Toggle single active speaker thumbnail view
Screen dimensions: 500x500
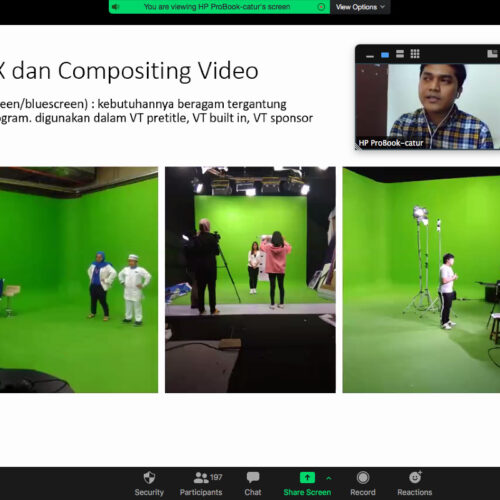pos(385,55)
